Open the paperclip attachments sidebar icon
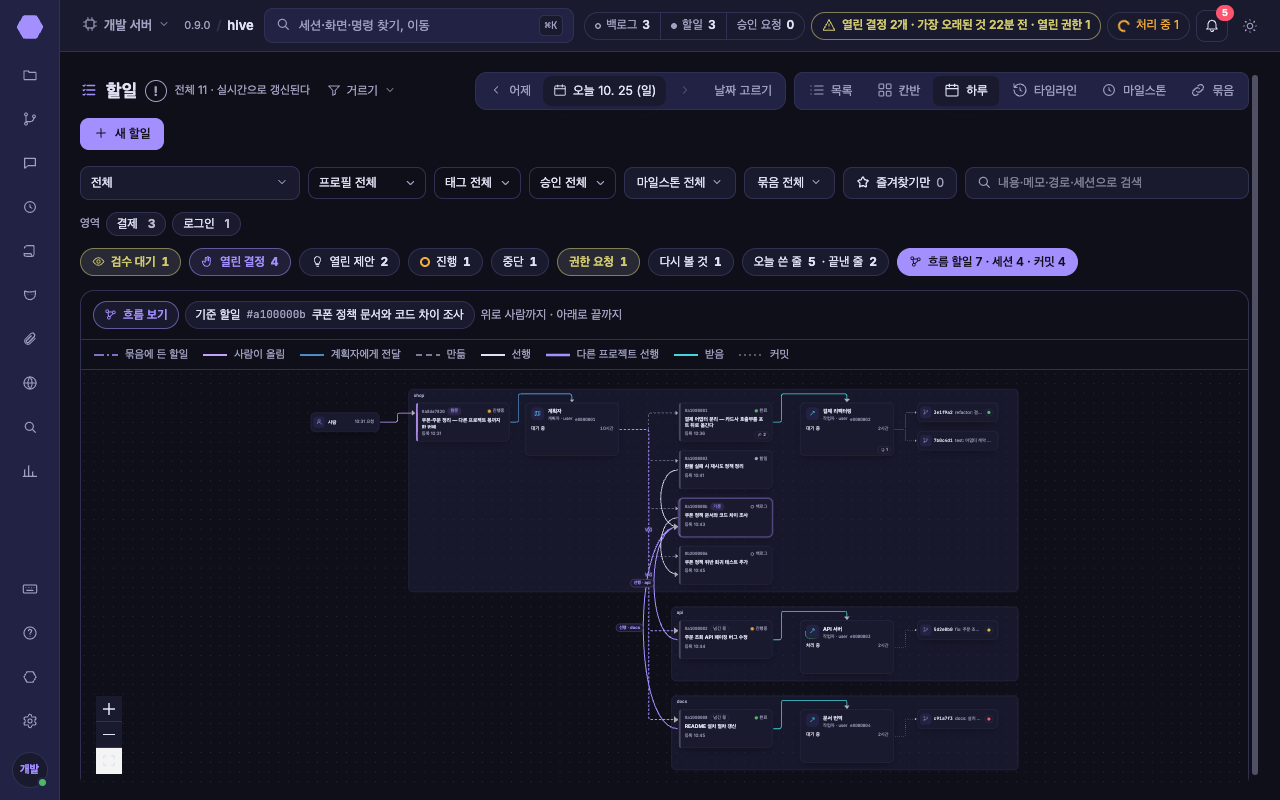Image resolution: width=1280 pixels, height=800 pixels. [30, 339]
